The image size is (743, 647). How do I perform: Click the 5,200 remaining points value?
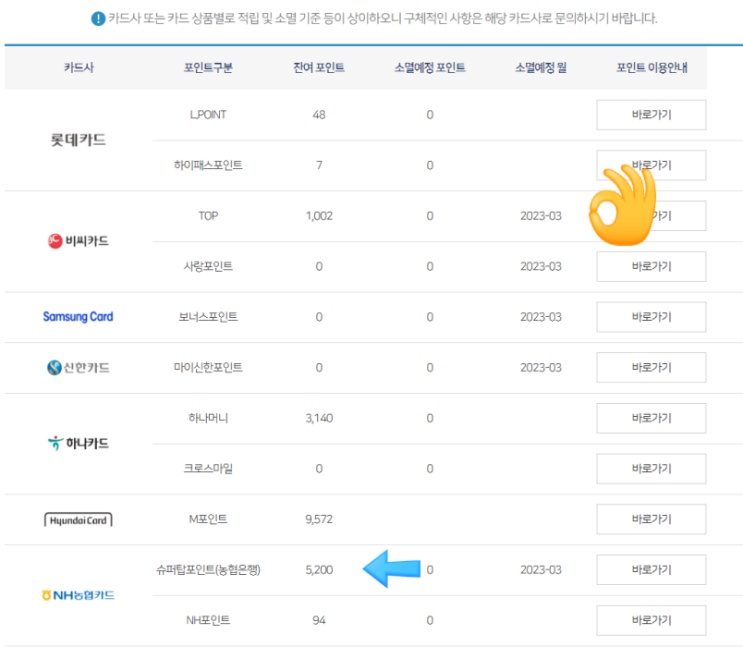coord(319,570)
